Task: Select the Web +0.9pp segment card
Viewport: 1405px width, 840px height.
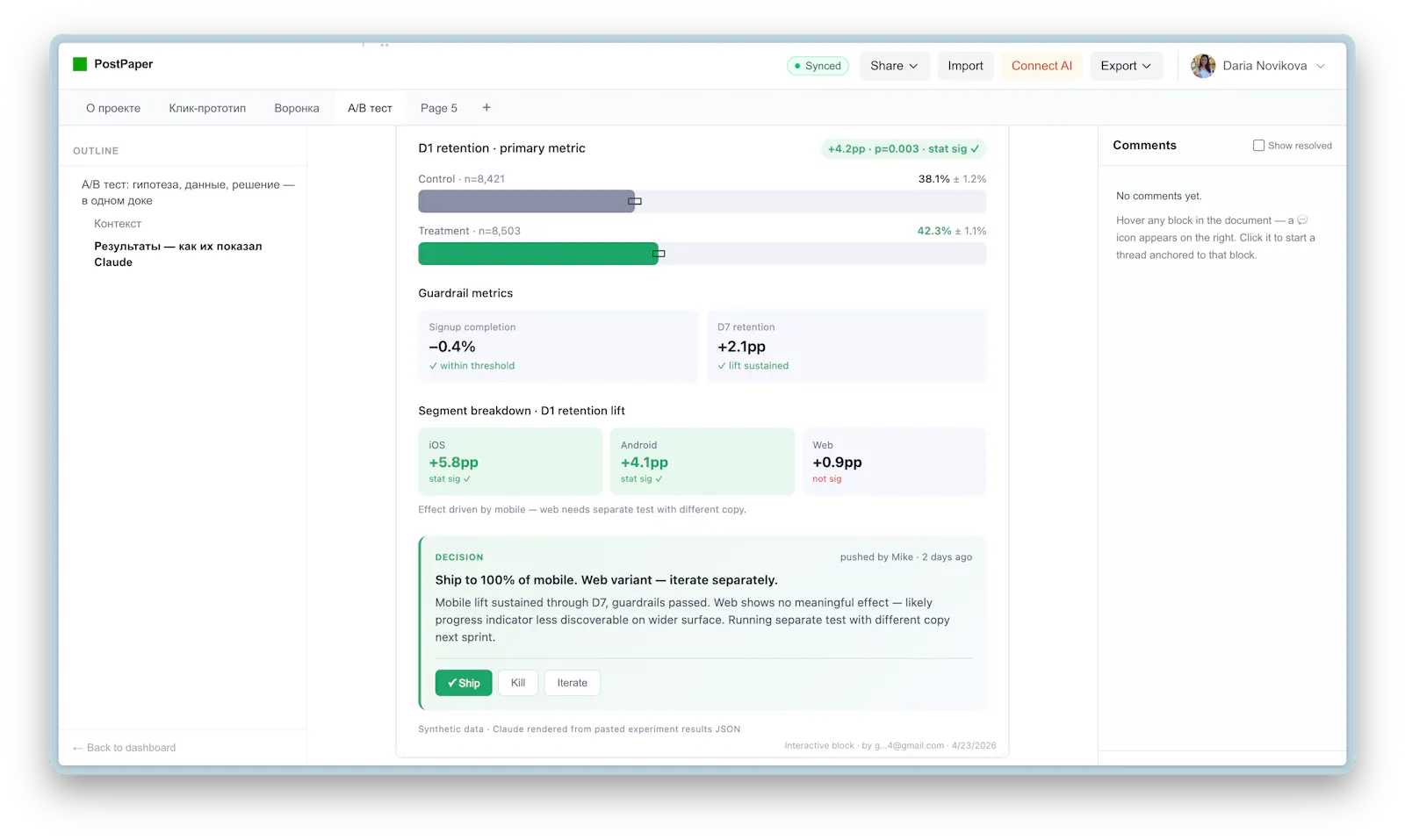Action: (x=894, y=462)
